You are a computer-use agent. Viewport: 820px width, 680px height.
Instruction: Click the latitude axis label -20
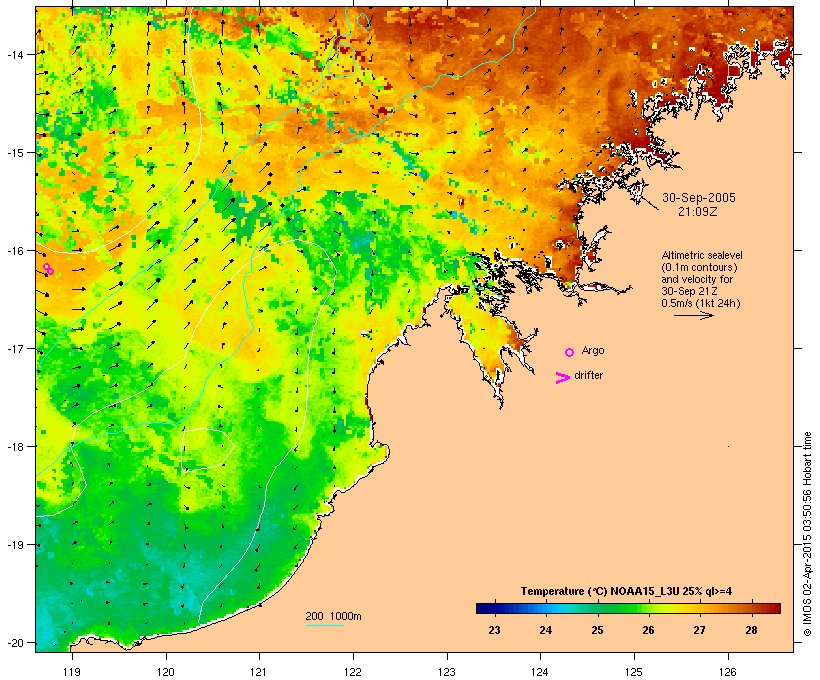(14, 642)
